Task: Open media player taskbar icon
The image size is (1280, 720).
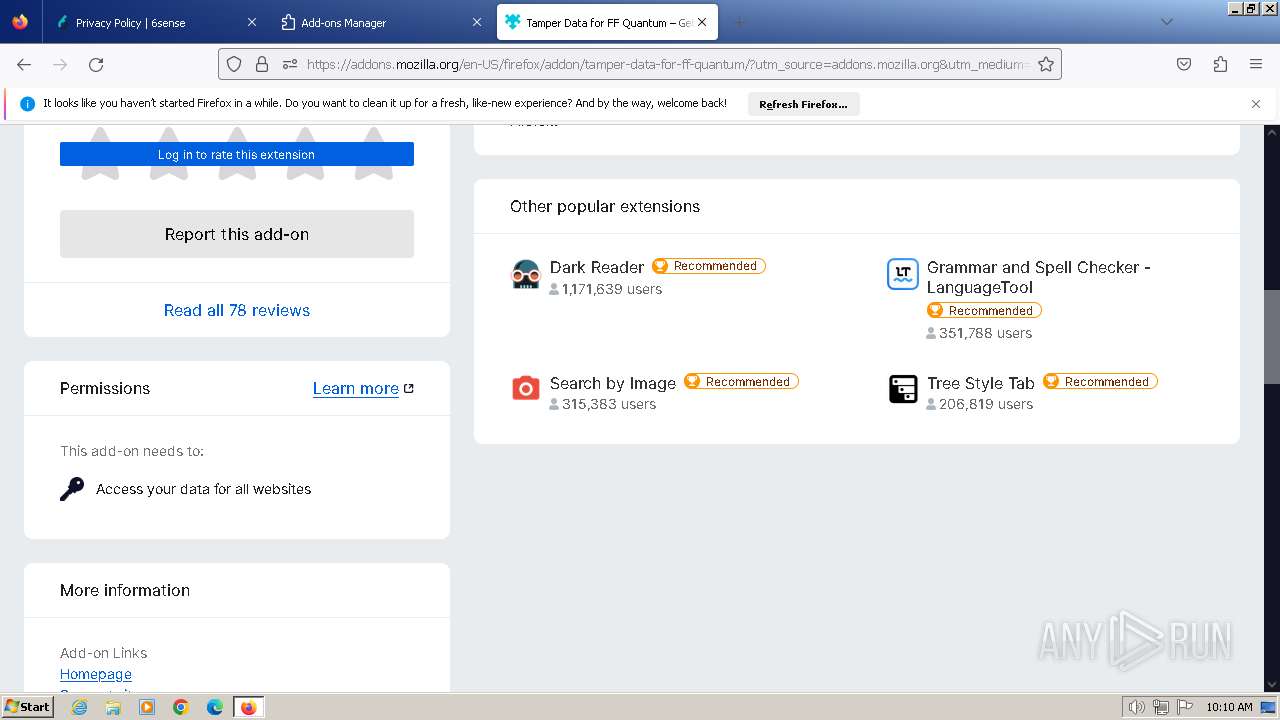Action: (147, 707)
